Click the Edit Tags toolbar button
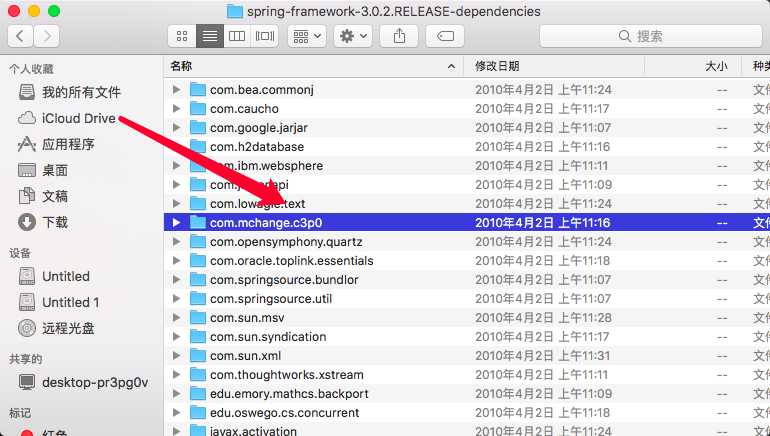Image resolution: width=770 pixels, height=436 pixels. point(445,36)
